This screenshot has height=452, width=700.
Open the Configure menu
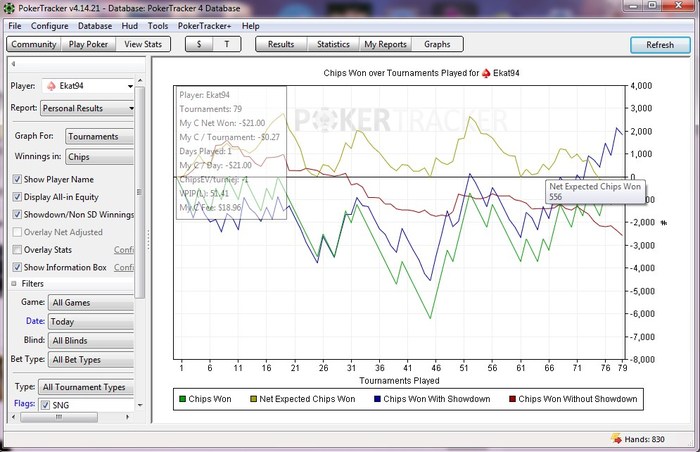(x=50, y=26)
